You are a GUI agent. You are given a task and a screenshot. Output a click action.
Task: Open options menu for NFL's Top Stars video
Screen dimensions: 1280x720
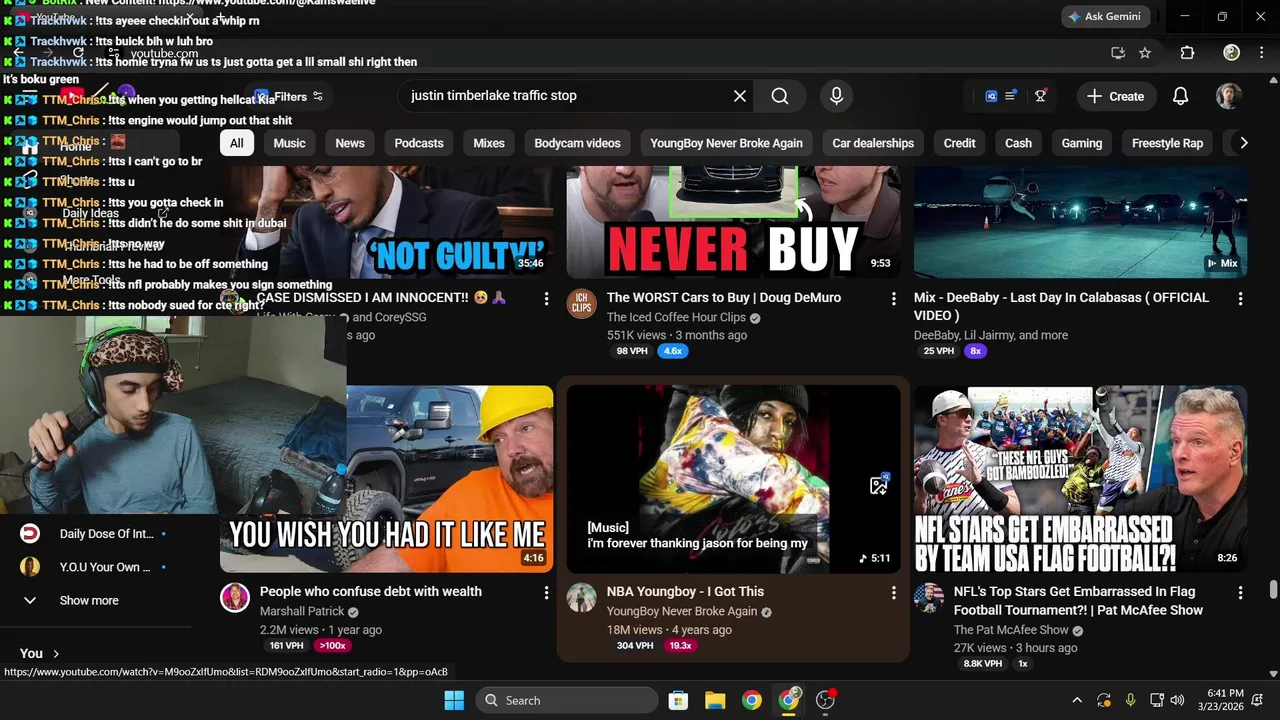[1240, 592]
